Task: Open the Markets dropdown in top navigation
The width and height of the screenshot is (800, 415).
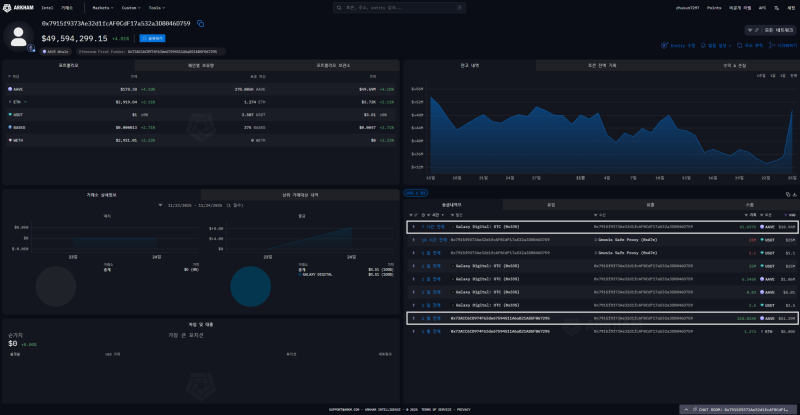Action: click(102, 7)
